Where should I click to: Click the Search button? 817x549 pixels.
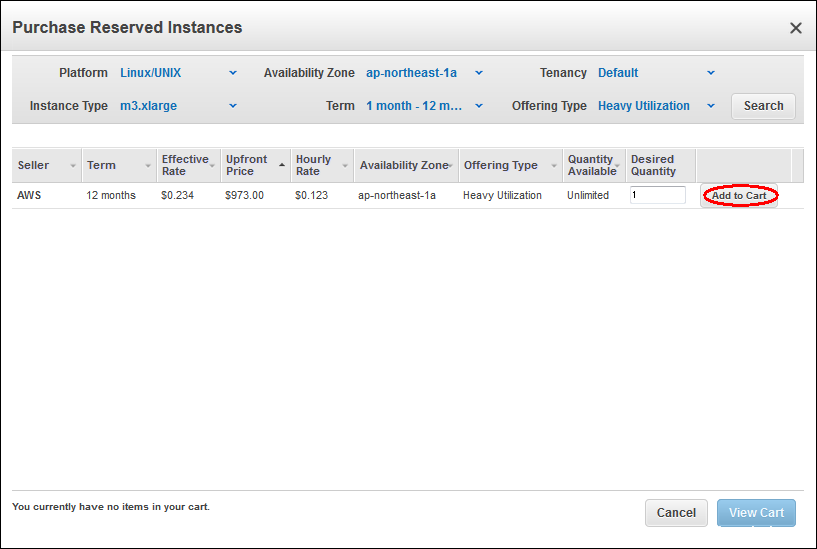[x=763, y=106]
